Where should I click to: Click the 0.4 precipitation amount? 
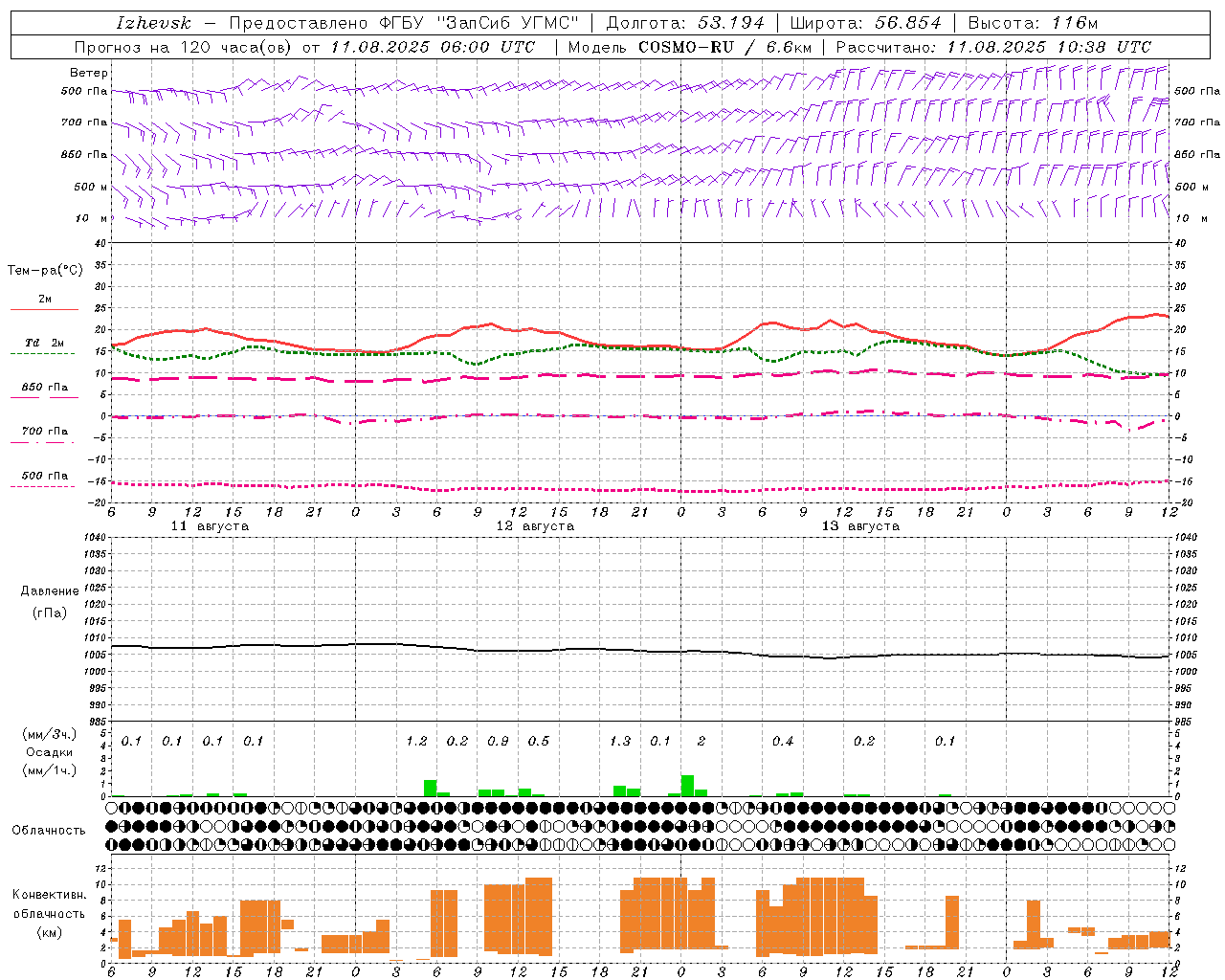pyautogui.click(x=783, y=742)
